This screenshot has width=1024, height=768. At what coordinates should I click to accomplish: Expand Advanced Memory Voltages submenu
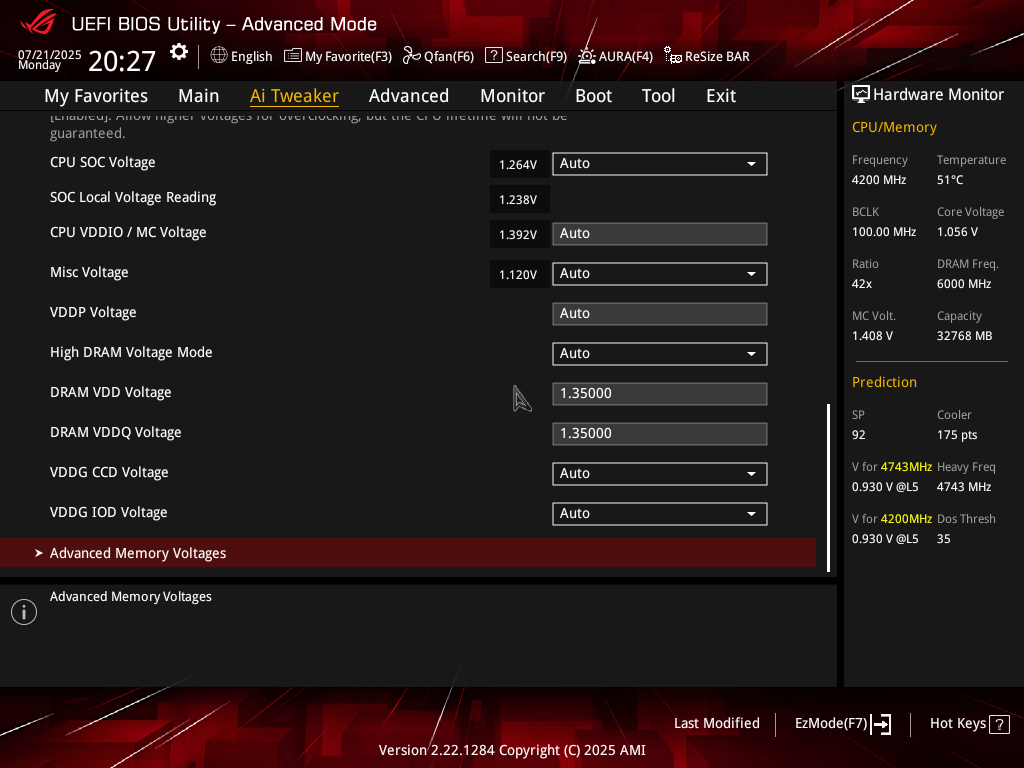pyautogui.click(x=408, y=553)
